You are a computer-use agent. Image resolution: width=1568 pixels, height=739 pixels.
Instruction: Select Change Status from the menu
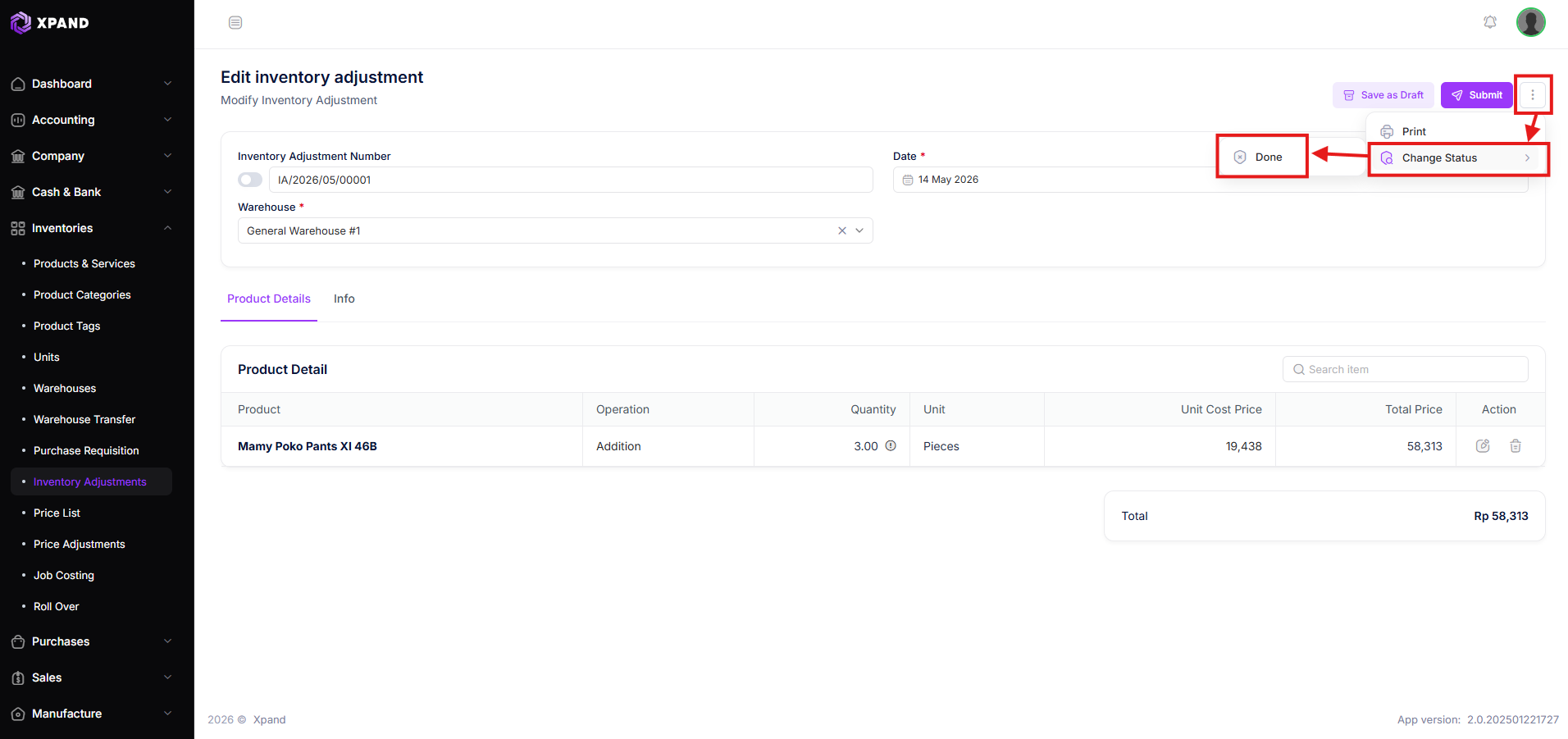click(1458, 158)
